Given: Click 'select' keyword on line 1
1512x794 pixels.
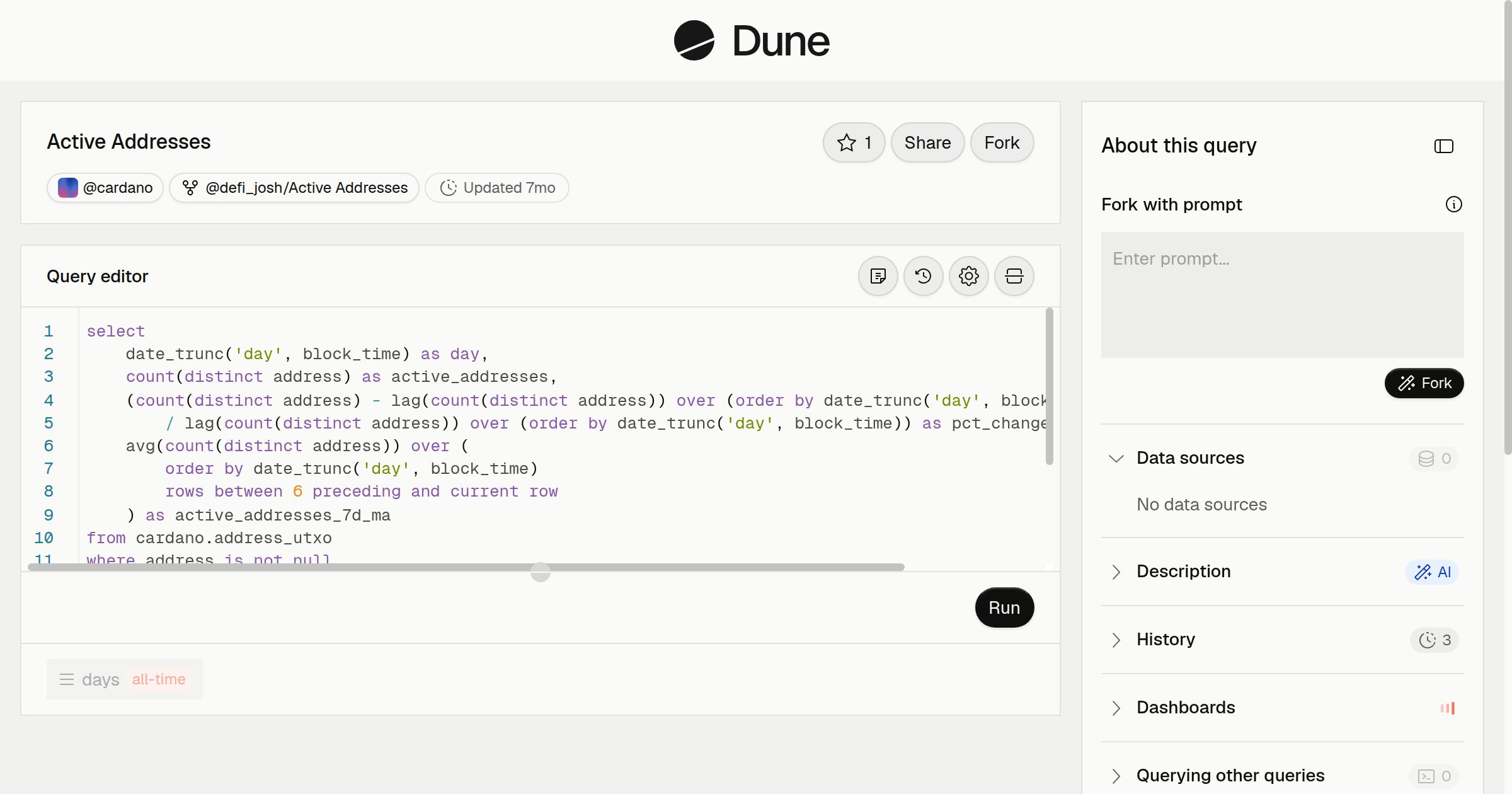Looking at the screenshot, I should [116, 331].
